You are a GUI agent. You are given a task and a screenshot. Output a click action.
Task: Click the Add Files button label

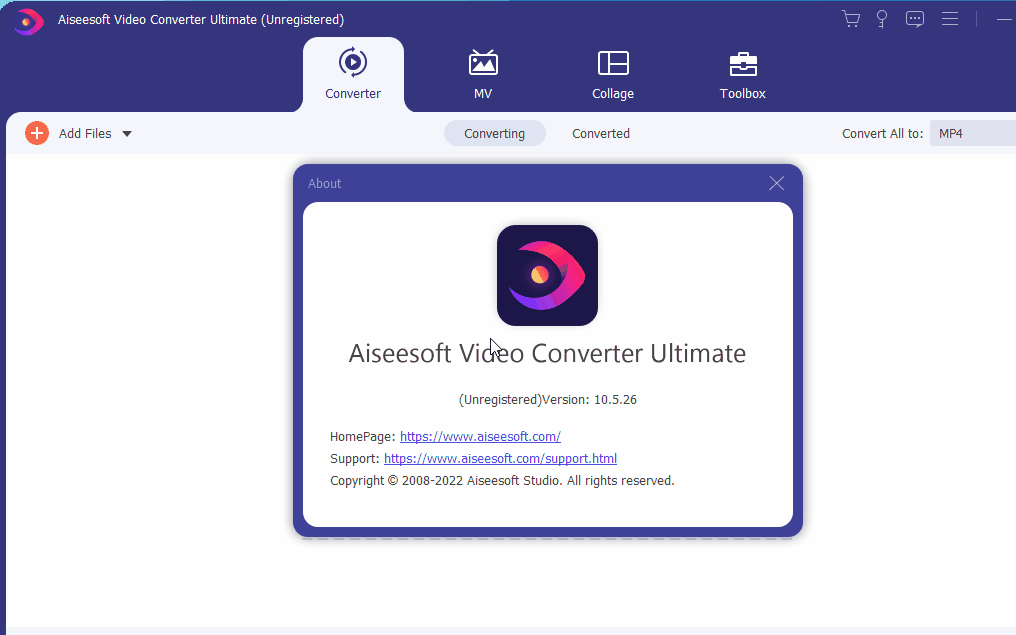coord(85,133)
